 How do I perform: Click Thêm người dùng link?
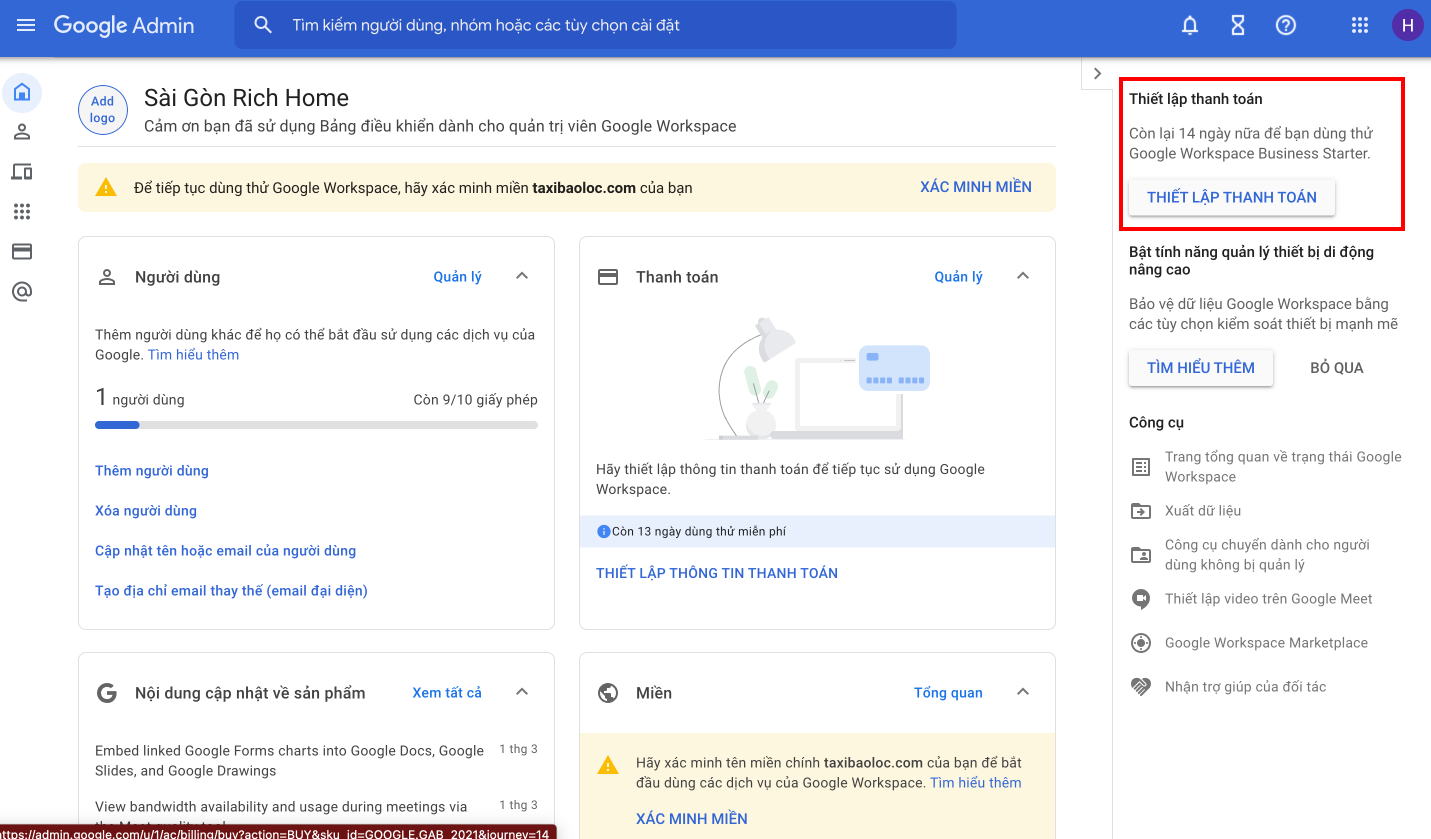pos(152,471)
